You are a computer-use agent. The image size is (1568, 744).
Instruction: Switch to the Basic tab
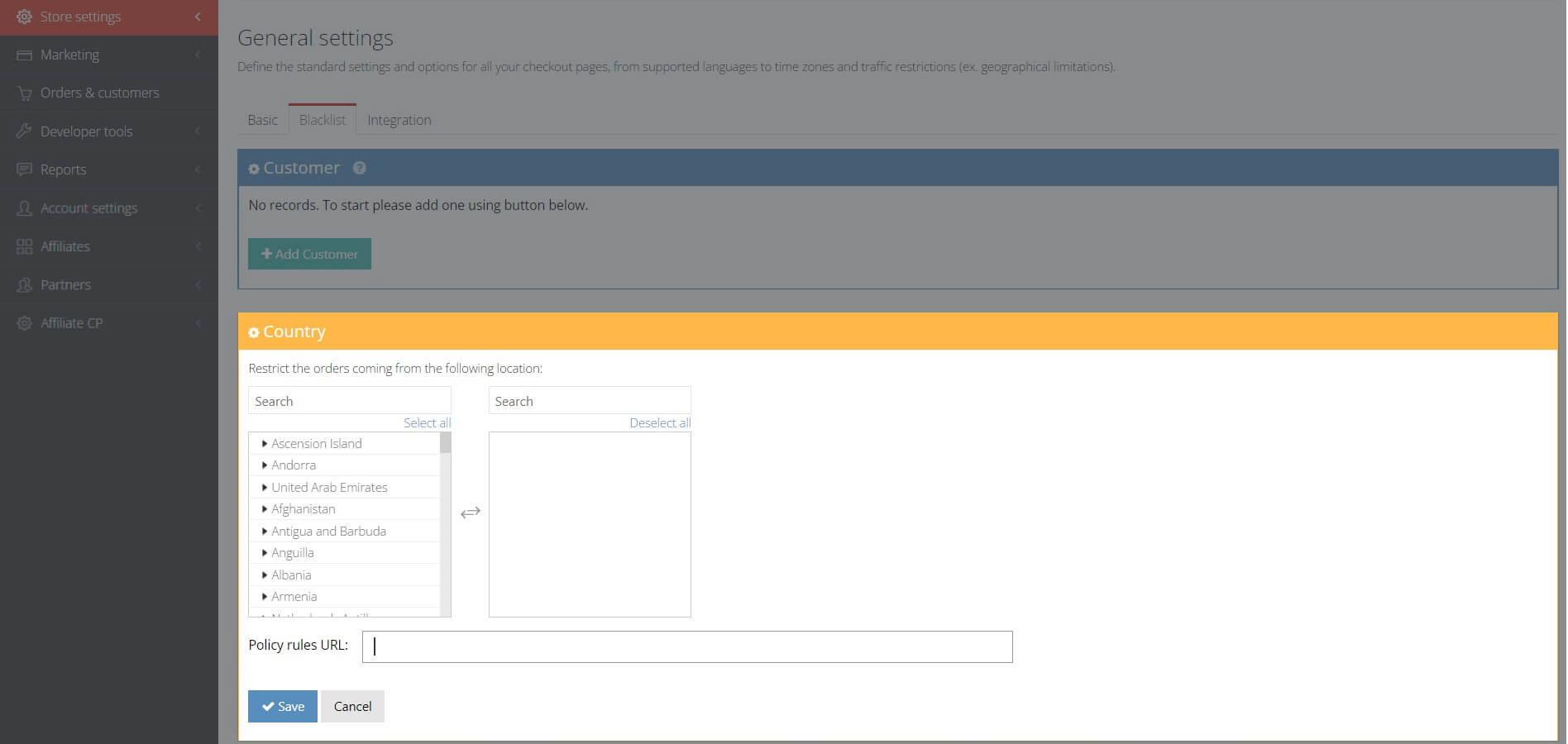262,119
